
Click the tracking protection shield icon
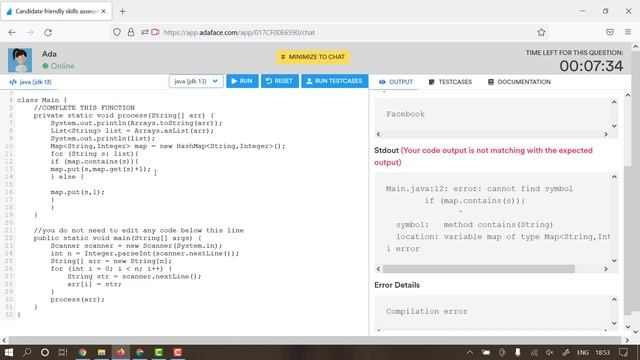(x=117, y=32)
